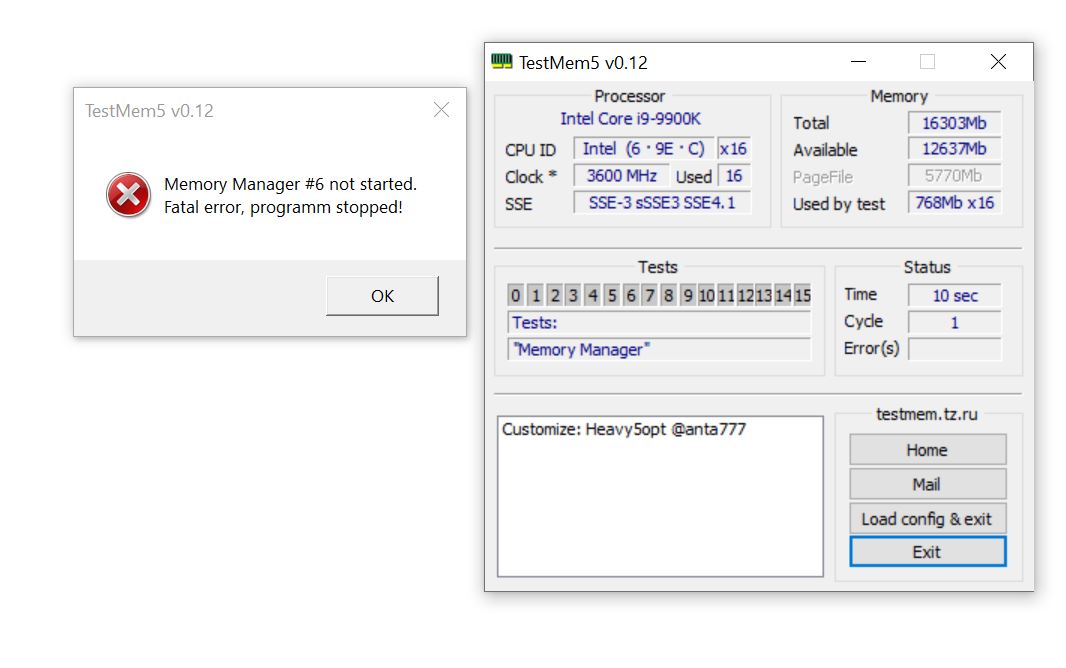Click OK in the fatal error dialog
The width and height of the screenshot is (1066, 668).
(x=382, y=296)
